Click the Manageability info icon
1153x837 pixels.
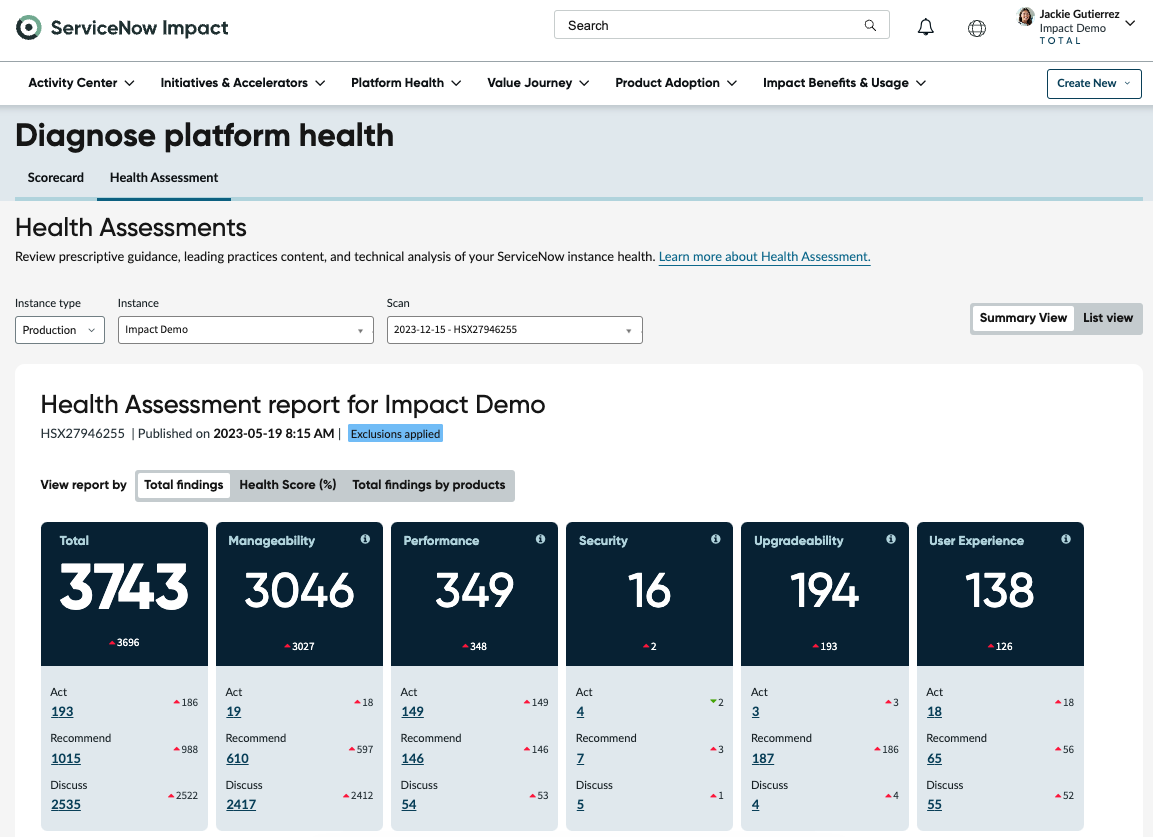(365, 539)
